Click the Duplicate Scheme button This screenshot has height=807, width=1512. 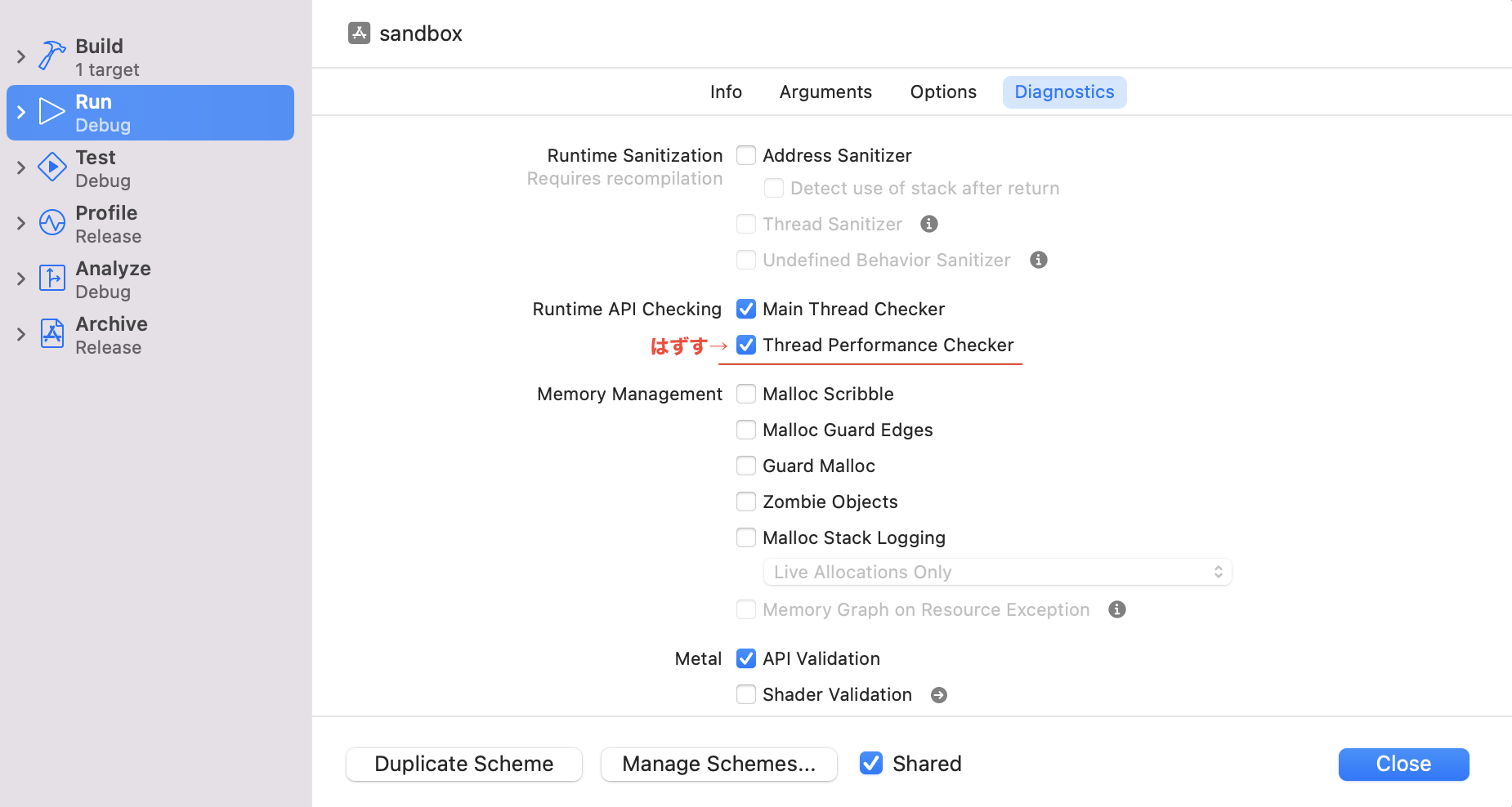click(464, 764)
